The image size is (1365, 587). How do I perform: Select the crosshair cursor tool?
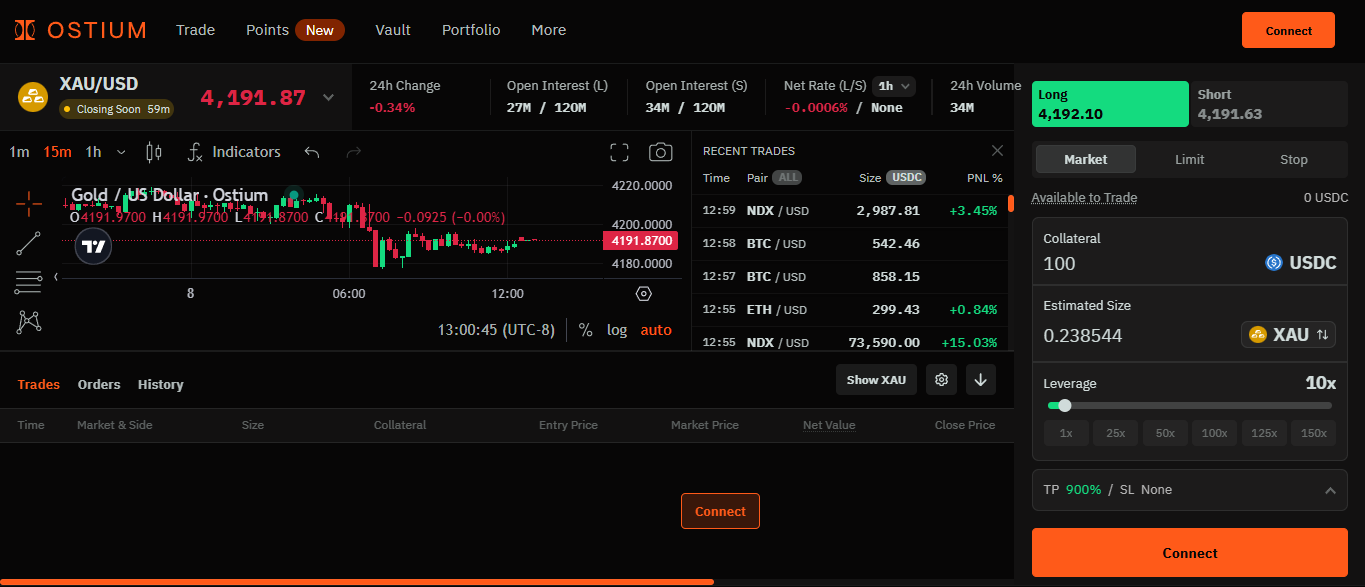(29, 204)
